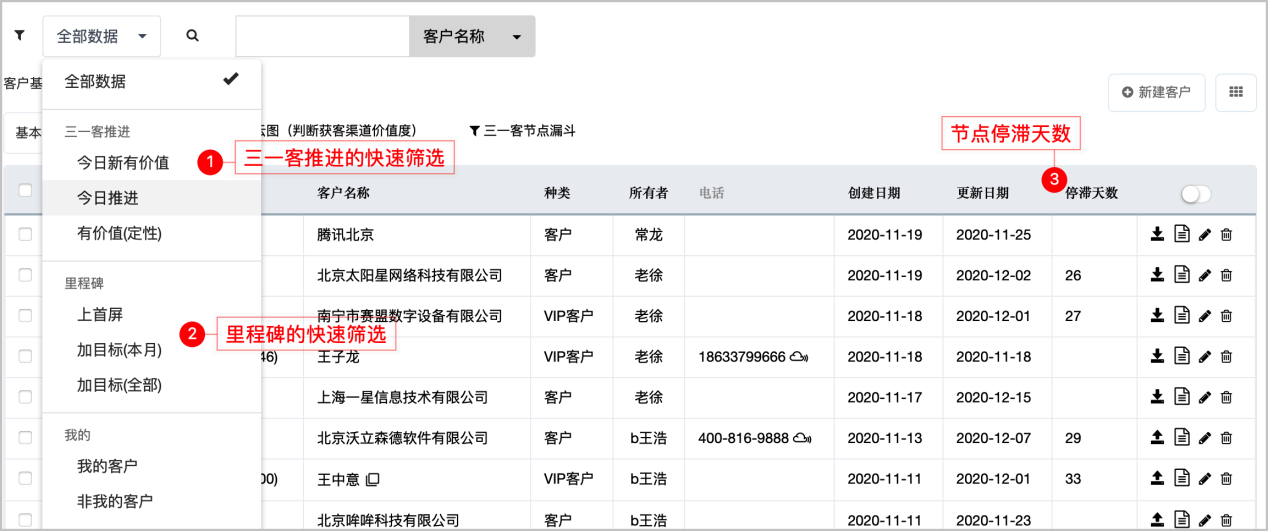Click pencil icon for 北京太阳星网络科技有限公司
Image resolution: width=1268 pixels, height=531 pixels.
coord(1204,275)
